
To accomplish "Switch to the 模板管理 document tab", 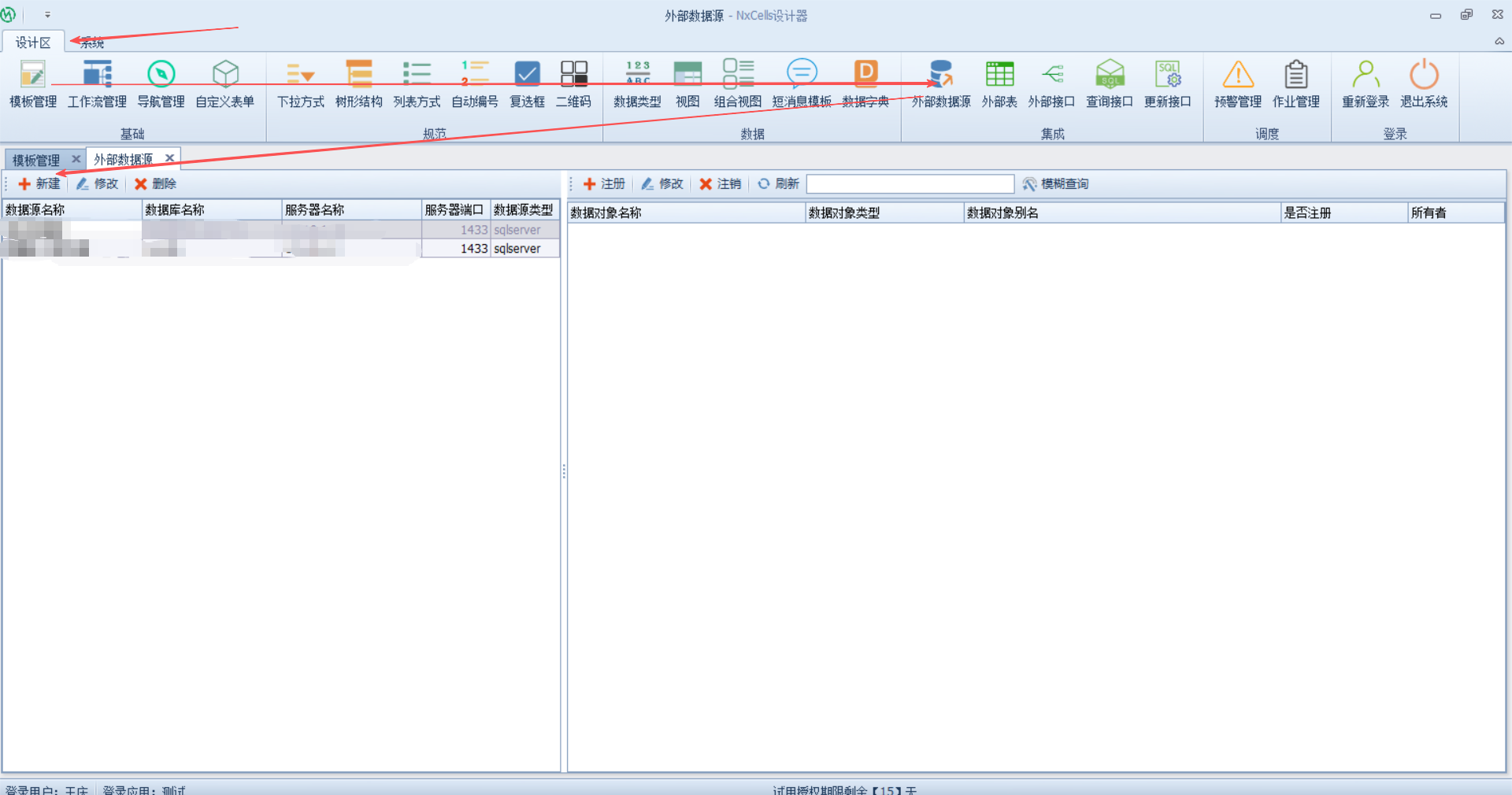I will (x=36, y=160).
